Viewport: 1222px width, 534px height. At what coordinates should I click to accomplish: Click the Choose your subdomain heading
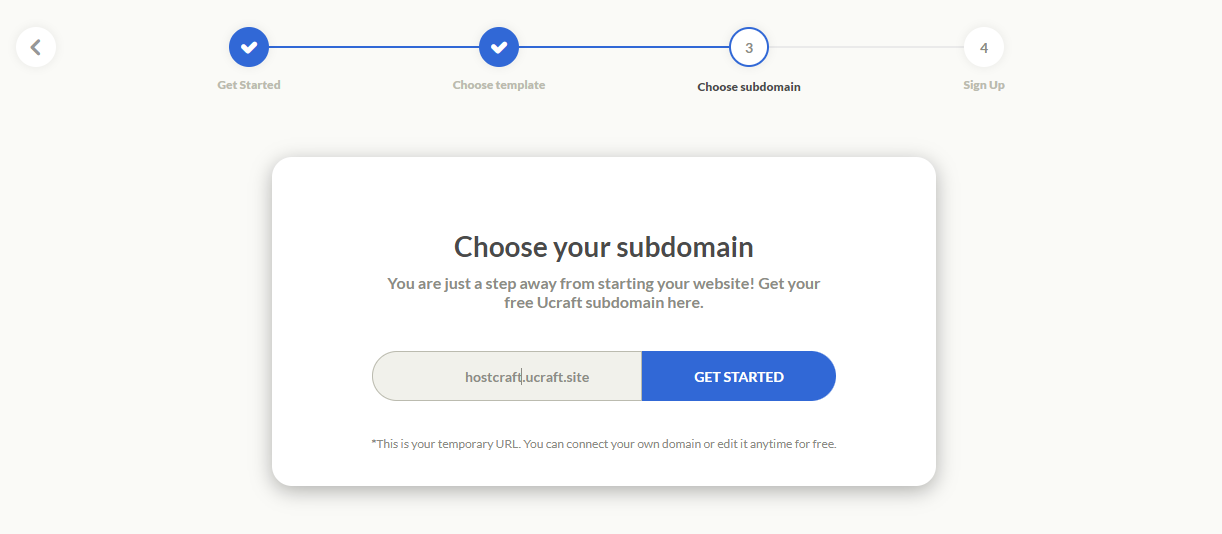point(604,246)
